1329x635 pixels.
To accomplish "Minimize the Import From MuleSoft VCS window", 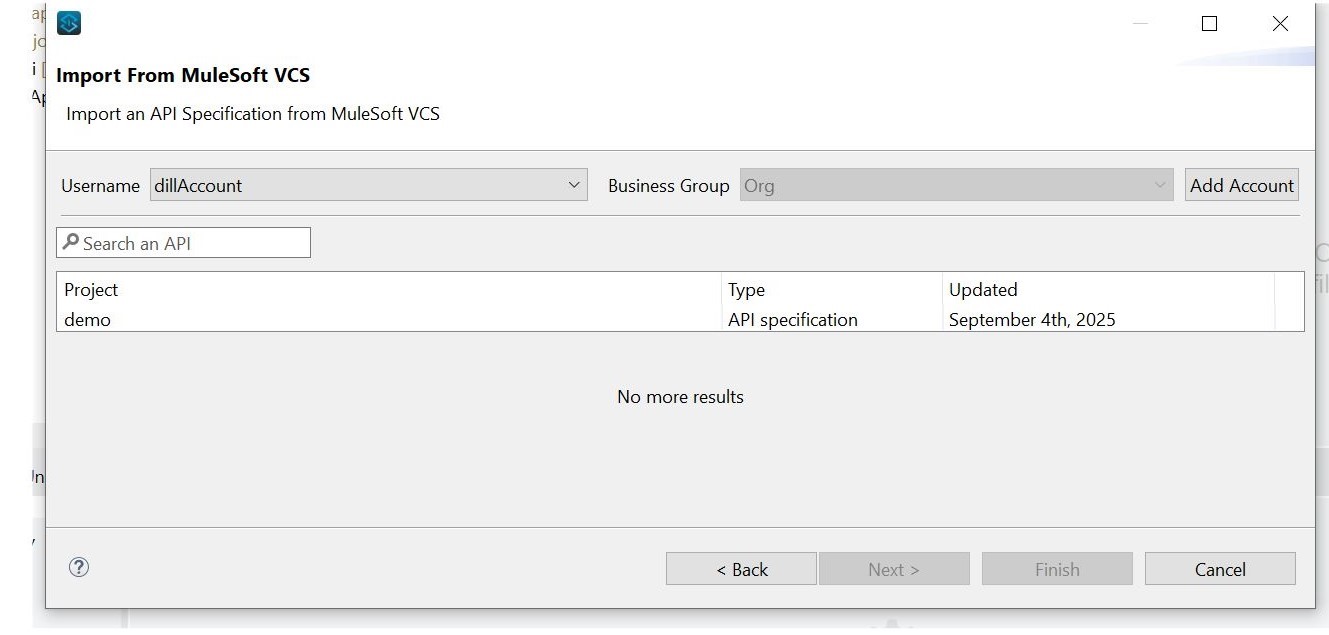I will [x=1141, y=23].
